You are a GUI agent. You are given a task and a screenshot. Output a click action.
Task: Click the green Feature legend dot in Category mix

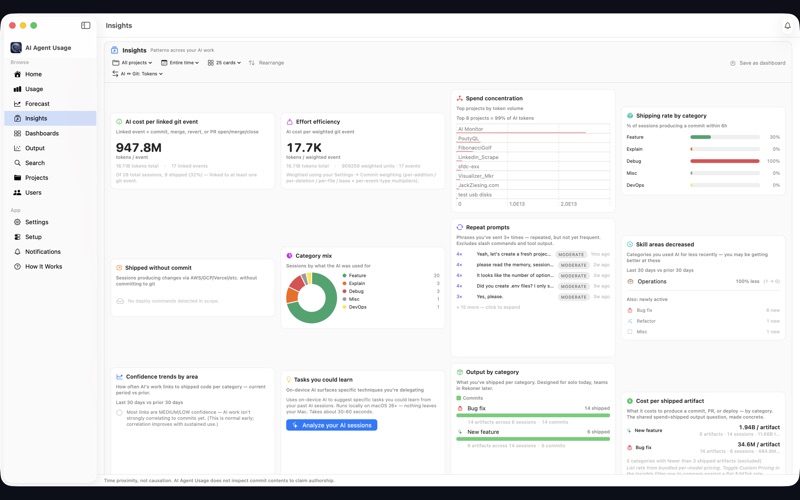pos(345,276)
